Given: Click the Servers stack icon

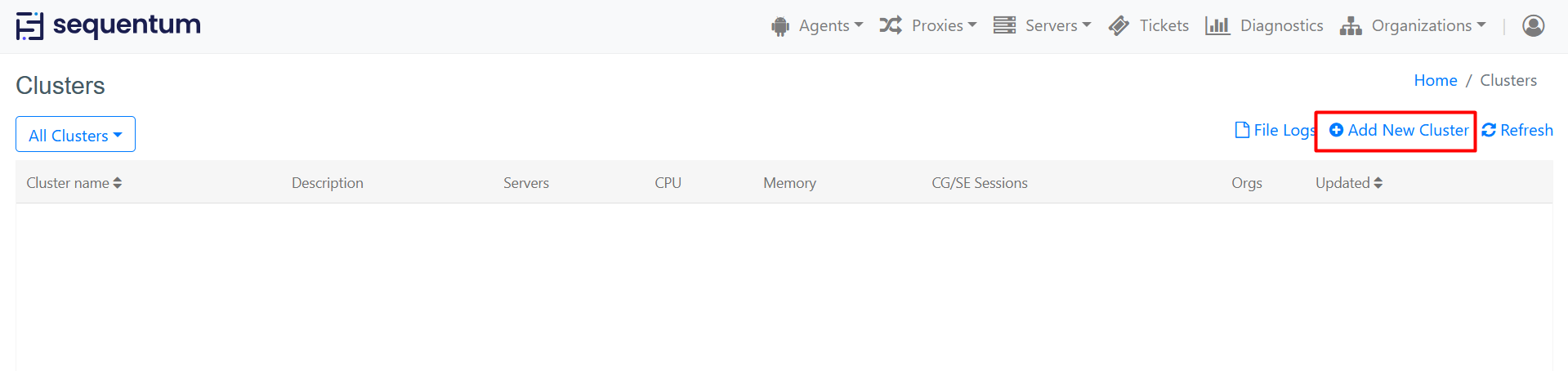Looking at the screenshot, I should click(1004, 25).
